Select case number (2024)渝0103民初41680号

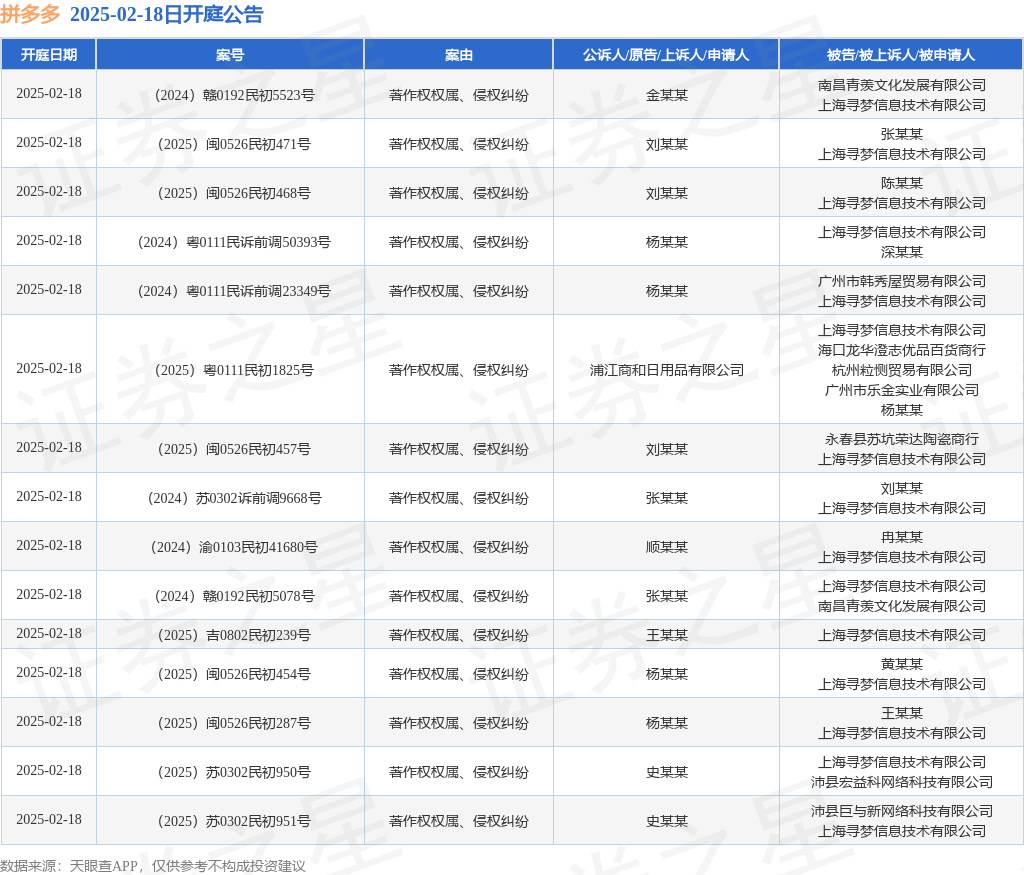coord(234,547)
